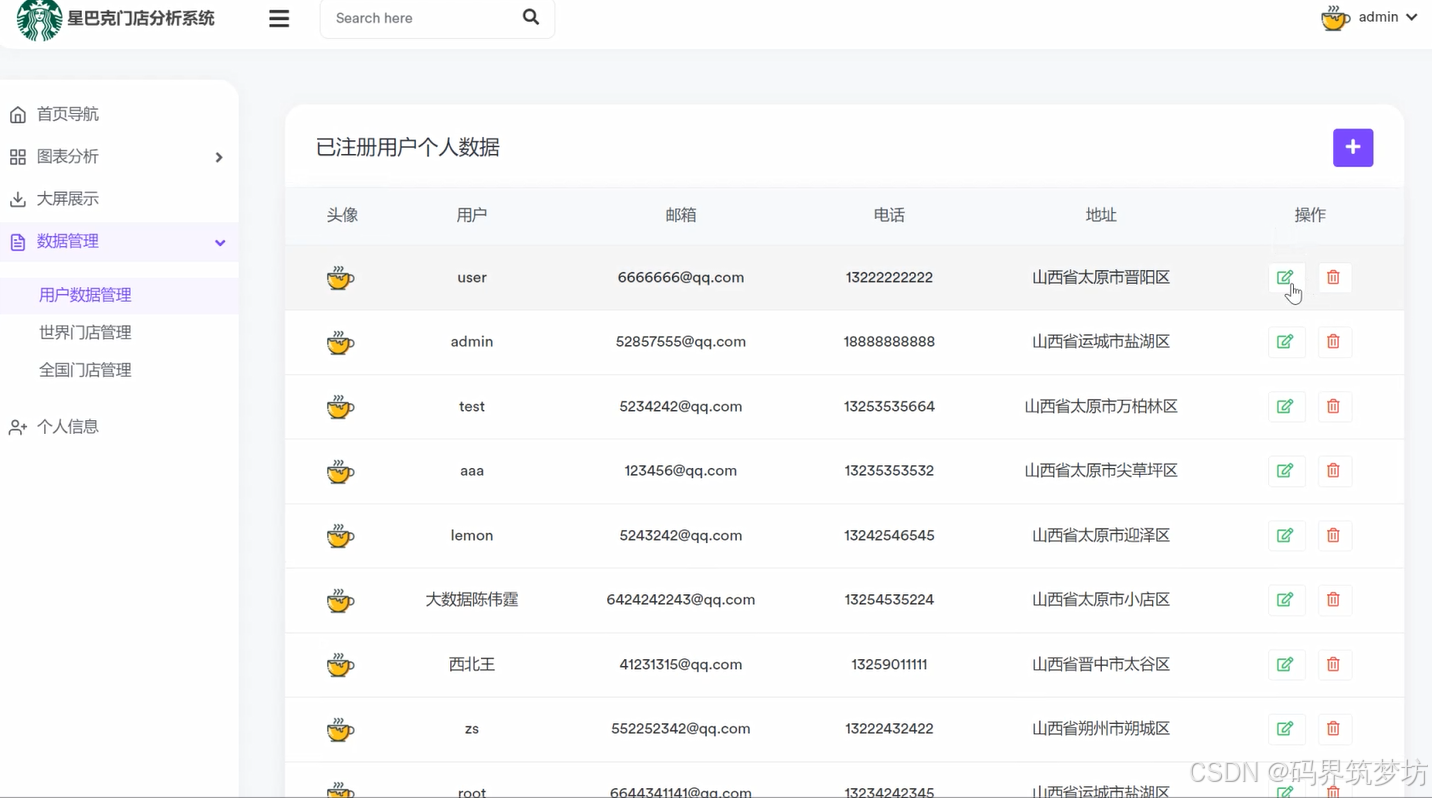Open 大屏展示 from the sidebar
Image resolution: width=1432 pixels, height=798 pixels.
pyautogui.click(x=68, y=199)
